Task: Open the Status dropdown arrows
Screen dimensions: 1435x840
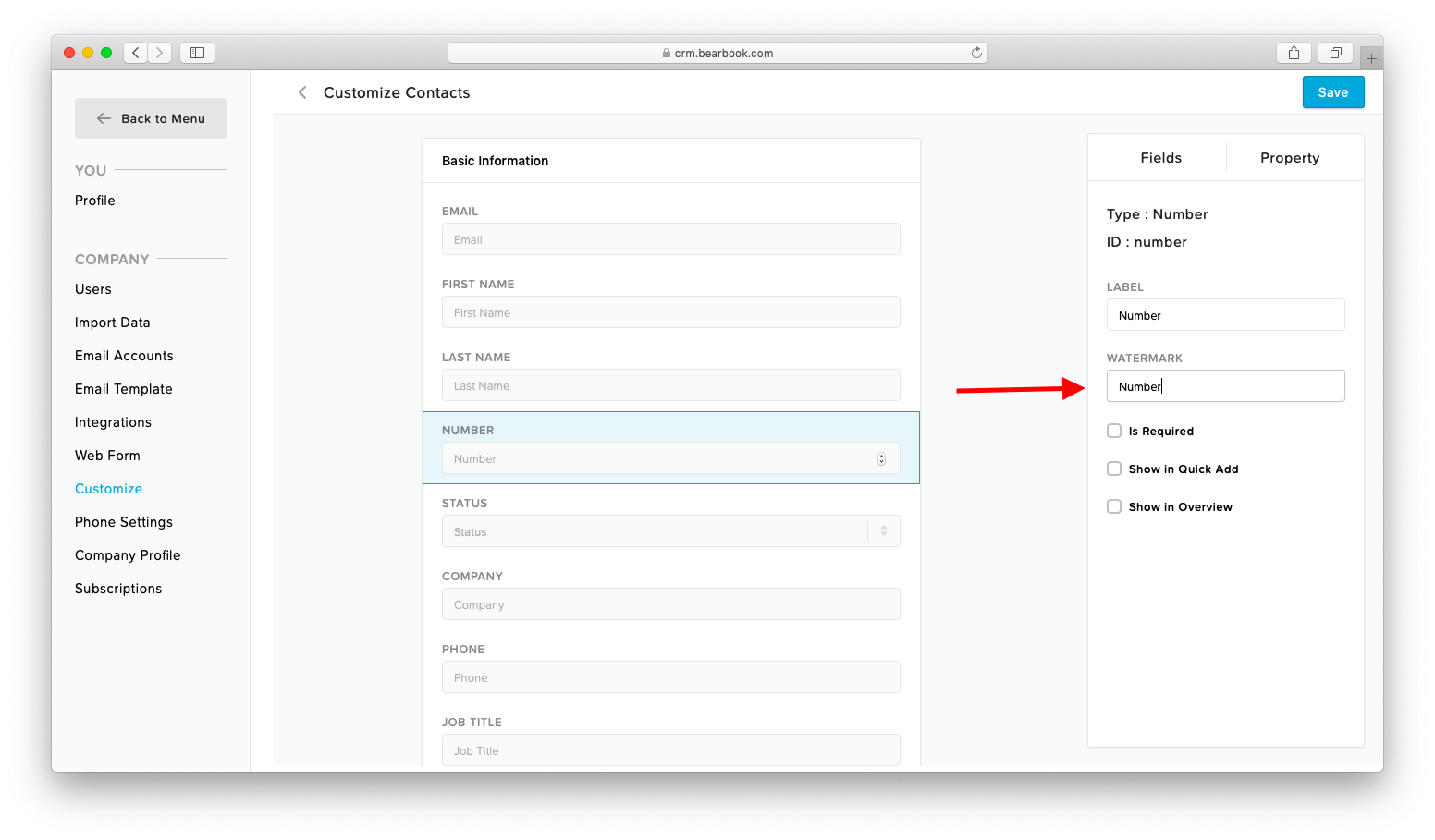Action: (x=884, y=531)
